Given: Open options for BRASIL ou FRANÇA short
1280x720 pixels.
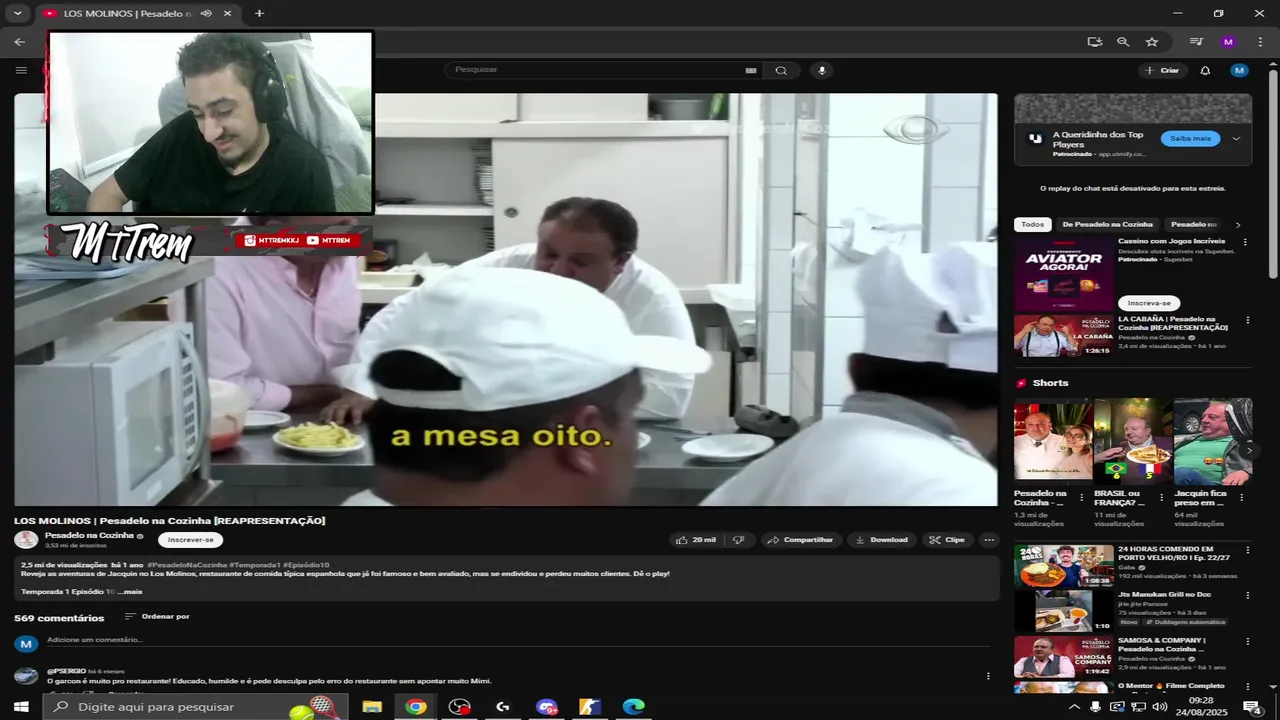Looking at the screenshot, I should [x=1162, y=497].
